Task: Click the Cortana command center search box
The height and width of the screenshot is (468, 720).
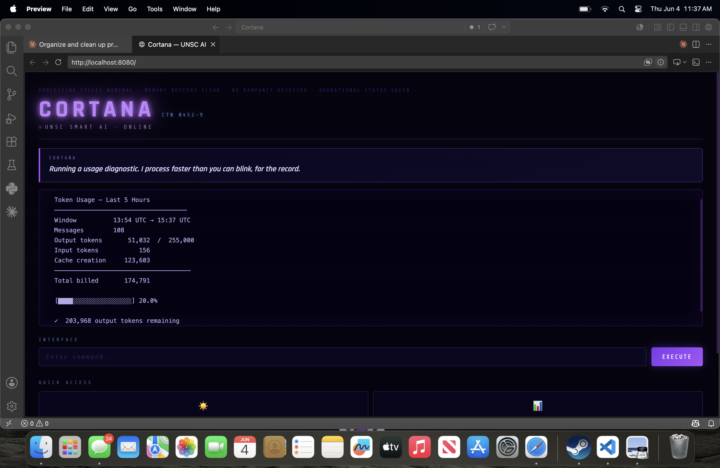Action: tap(350, 27)
